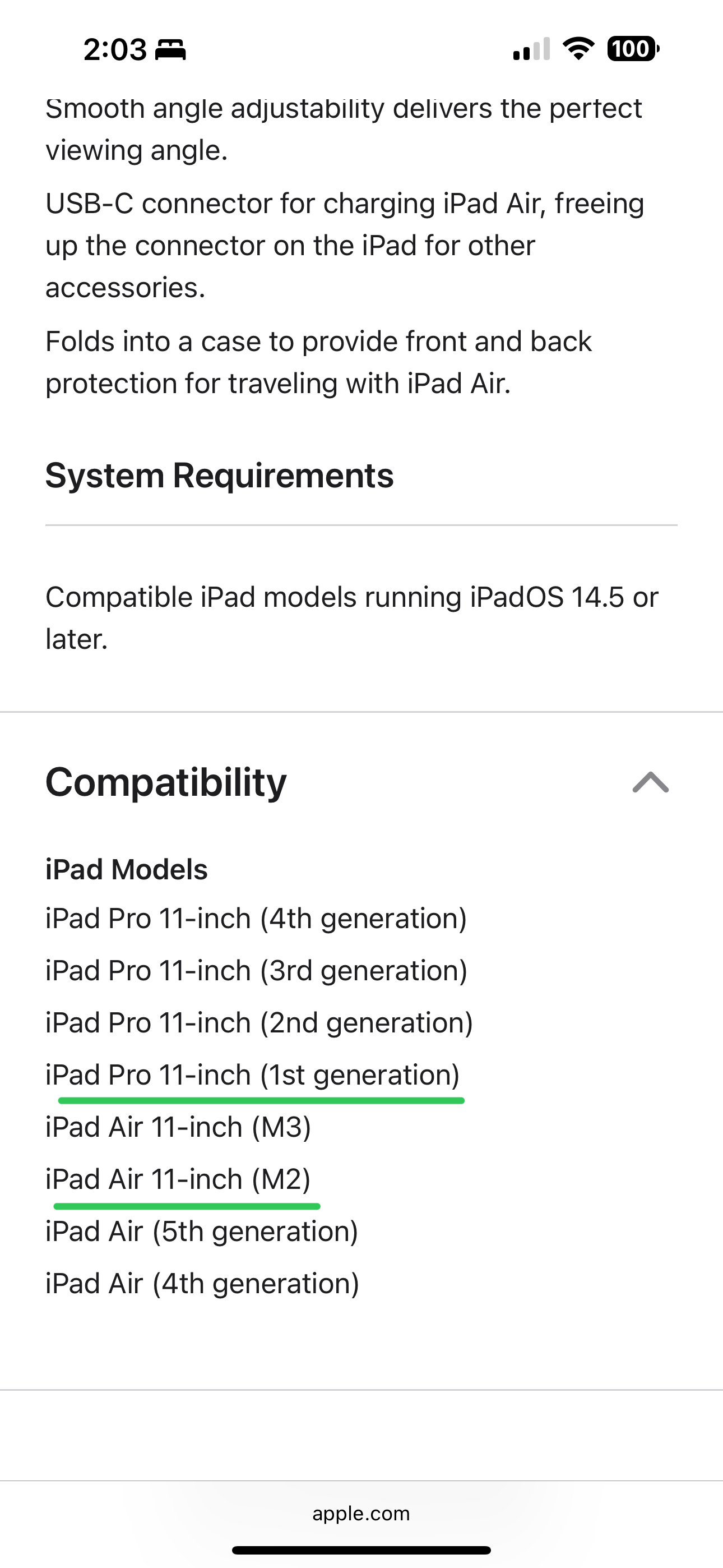Collapse the Compatibility section chevron

[x=651, y=782]
